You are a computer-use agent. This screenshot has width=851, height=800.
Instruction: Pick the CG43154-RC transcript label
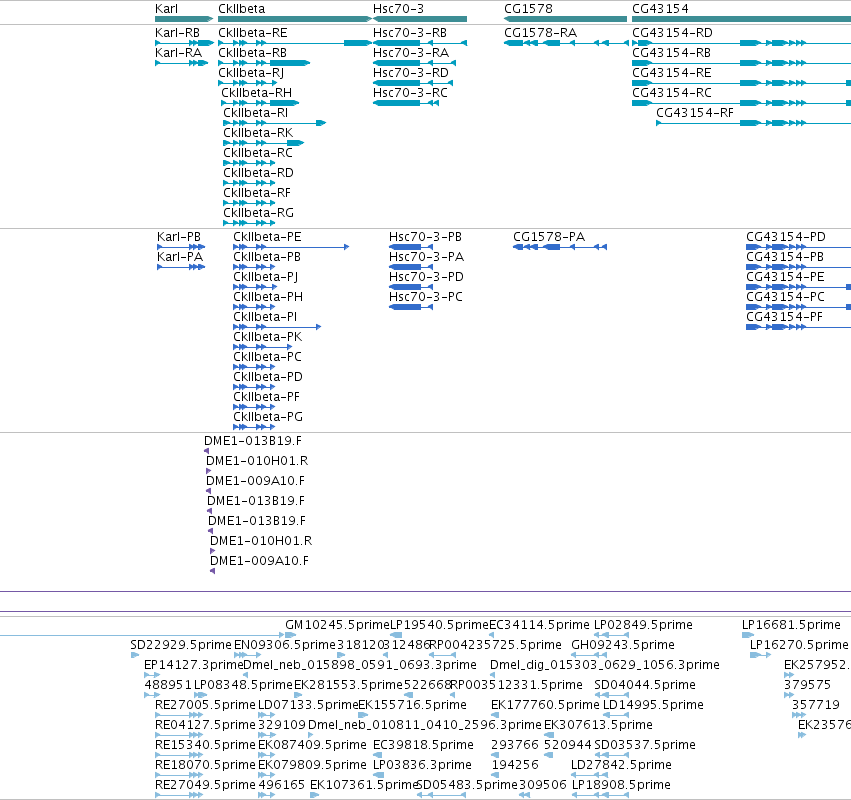coord(672,93)
